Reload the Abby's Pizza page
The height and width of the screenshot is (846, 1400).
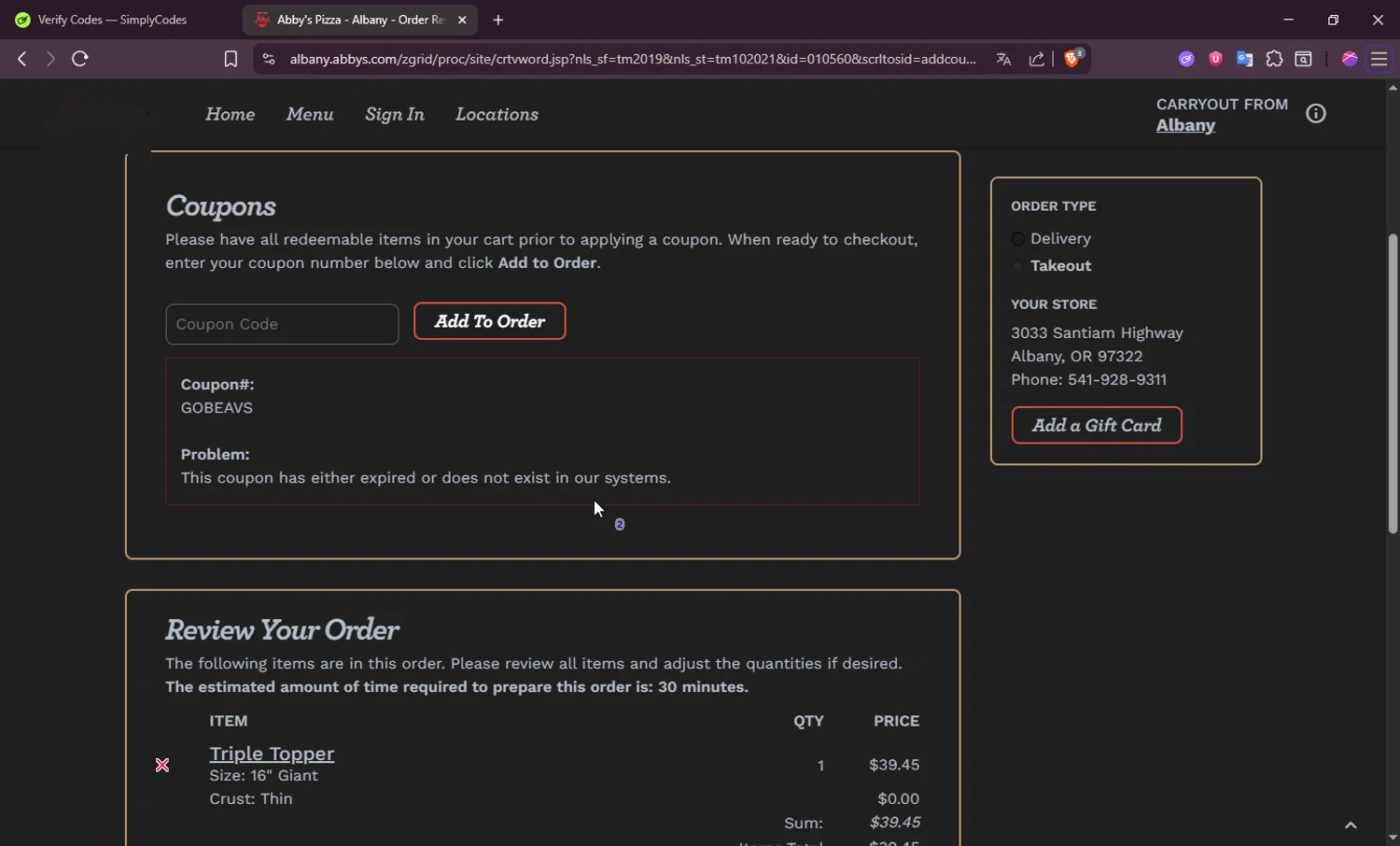pyautogui.click(x=80, y=59)
